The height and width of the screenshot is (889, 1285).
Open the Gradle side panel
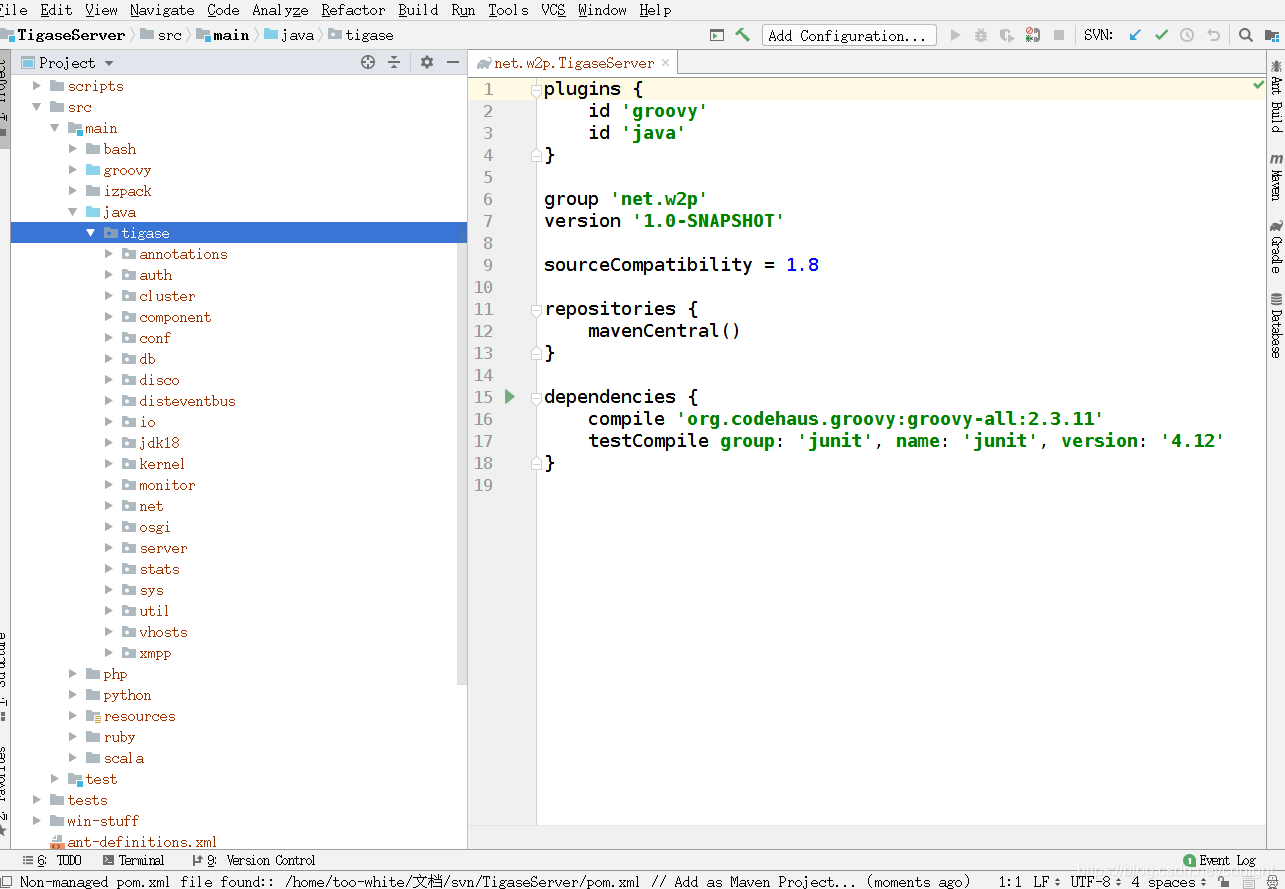tap(1276, 247)
